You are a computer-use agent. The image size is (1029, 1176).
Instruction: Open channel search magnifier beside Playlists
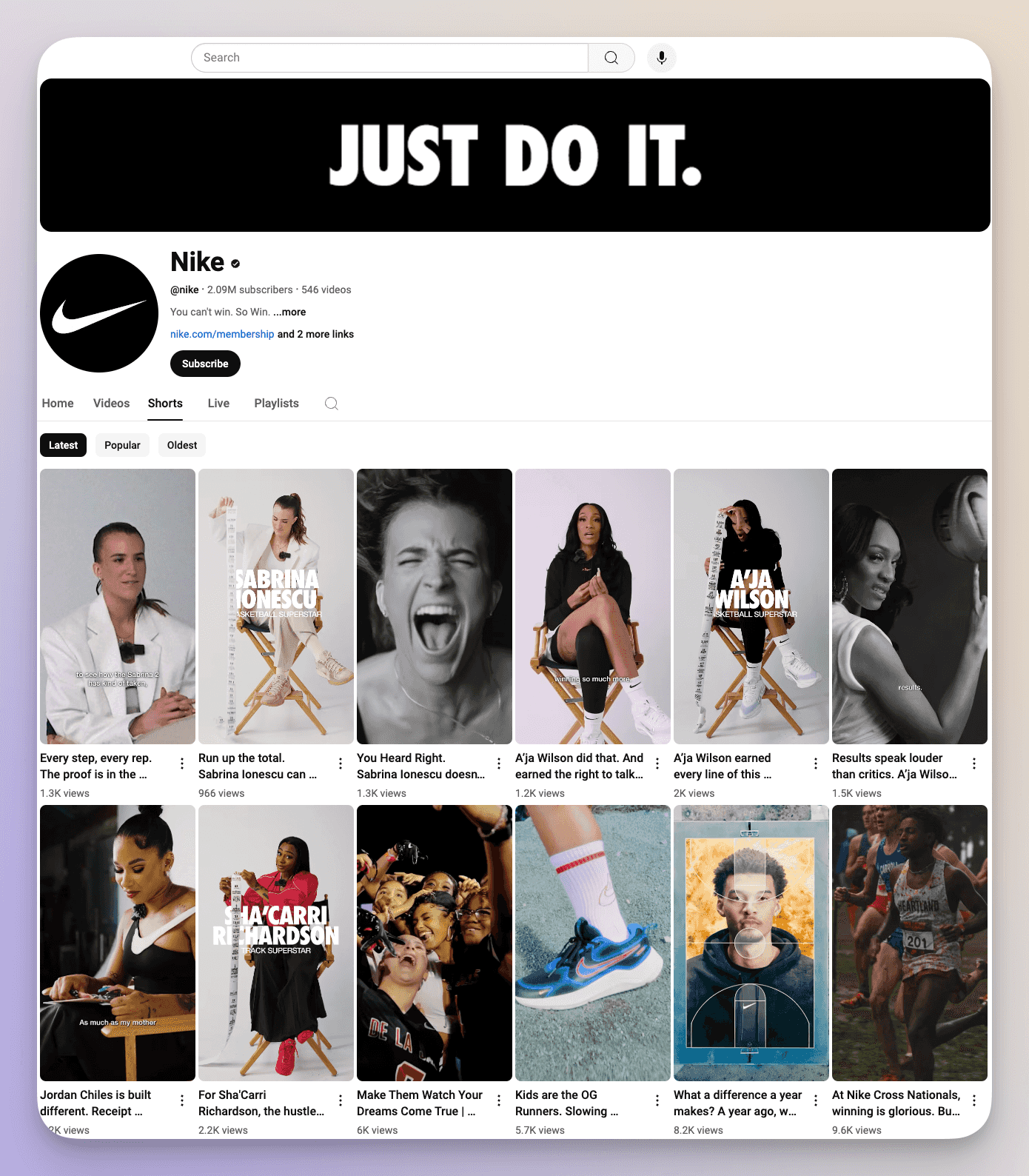tap(332, 404)
